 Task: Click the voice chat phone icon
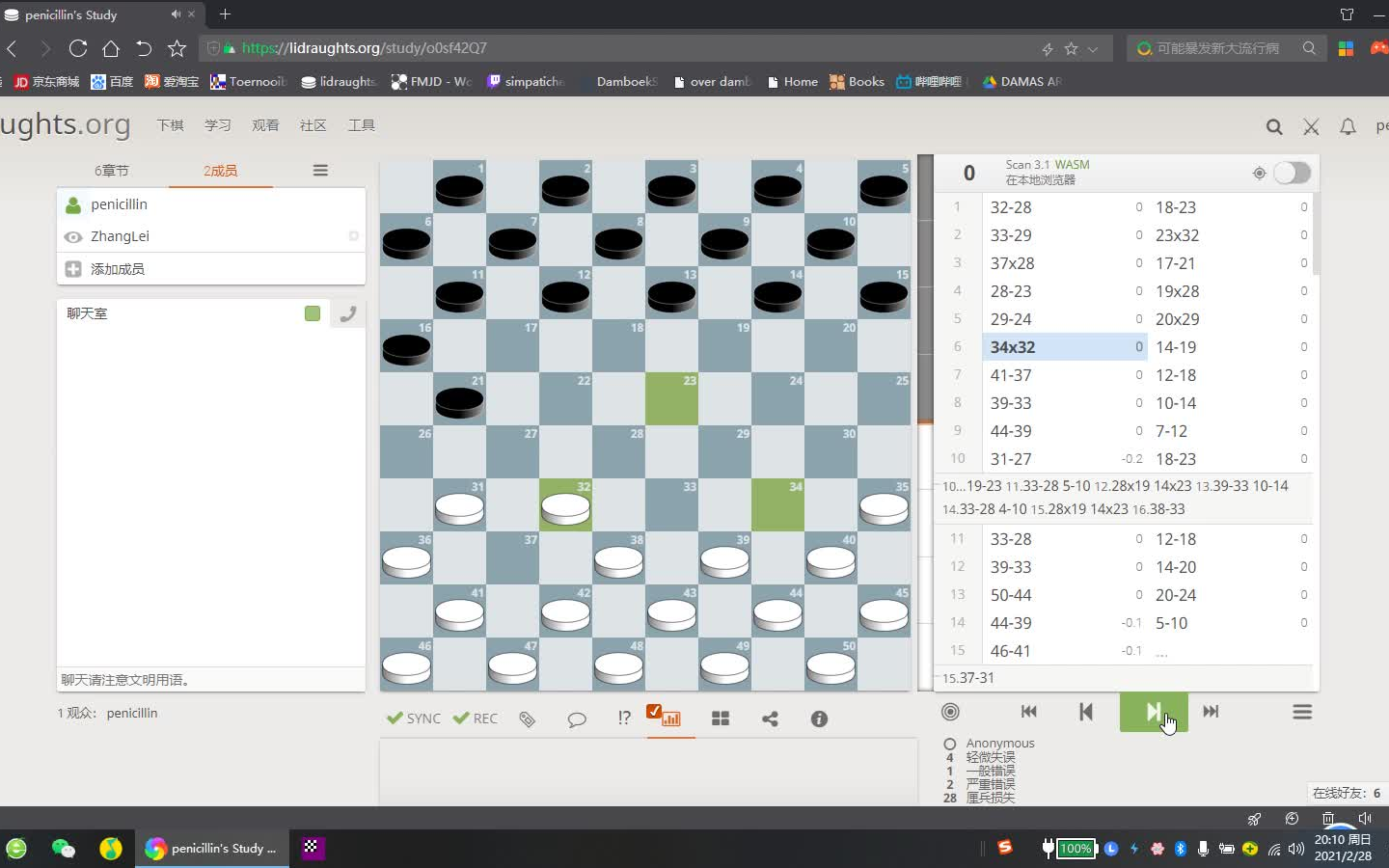pos(348,313)
